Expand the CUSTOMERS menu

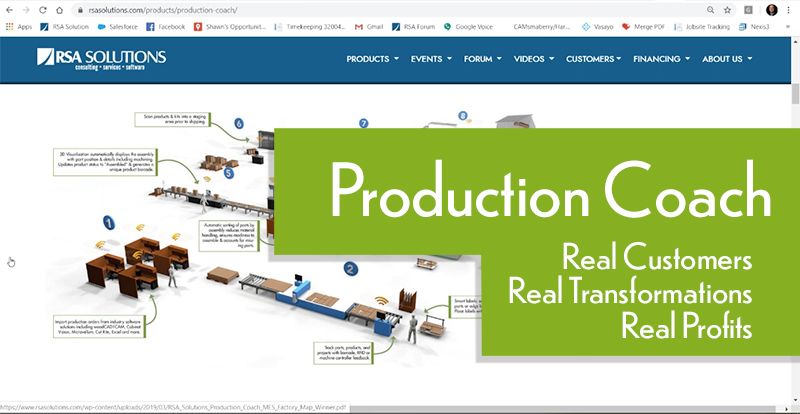coord(593,59)
